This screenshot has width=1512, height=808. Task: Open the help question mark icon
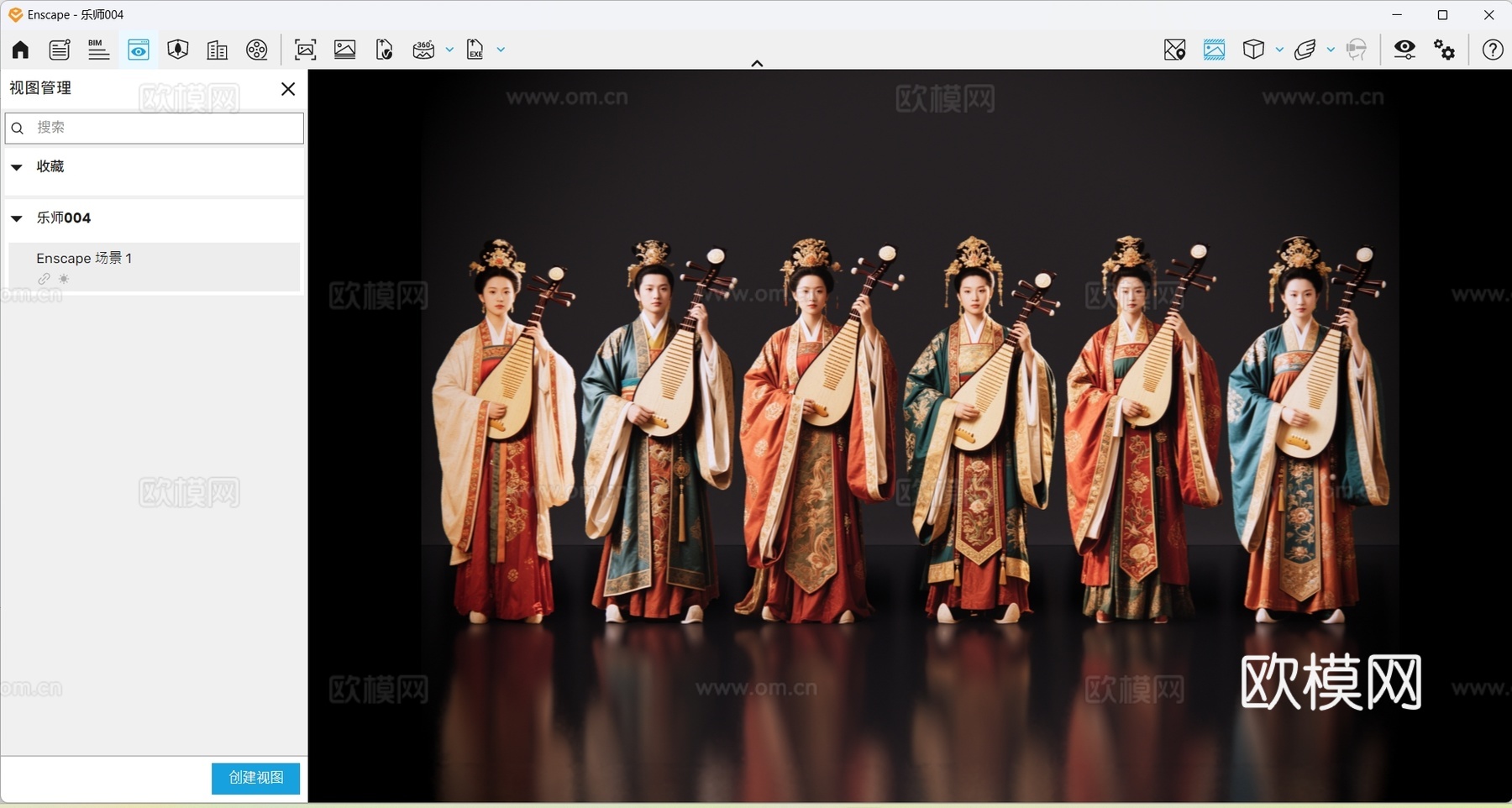point(1493,50)
